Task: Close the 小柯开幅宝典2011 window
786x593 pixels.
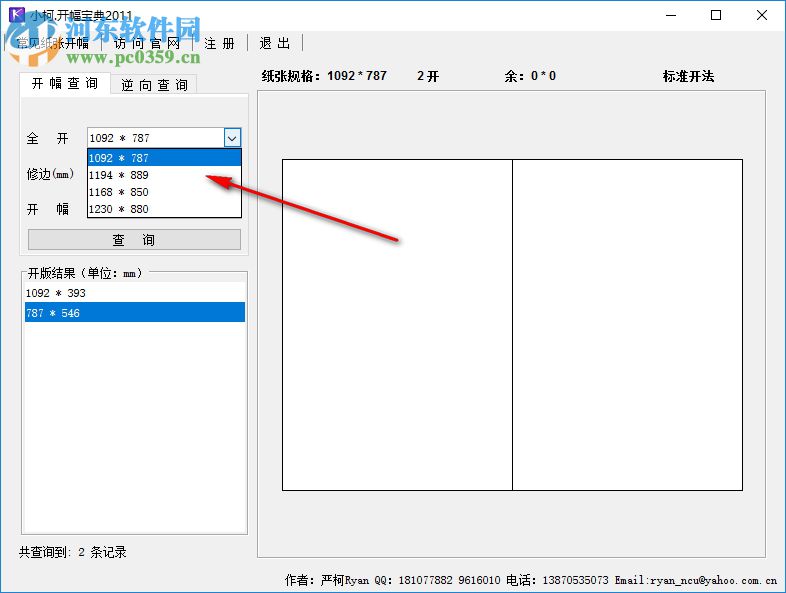Action: [x=761, y=15]
